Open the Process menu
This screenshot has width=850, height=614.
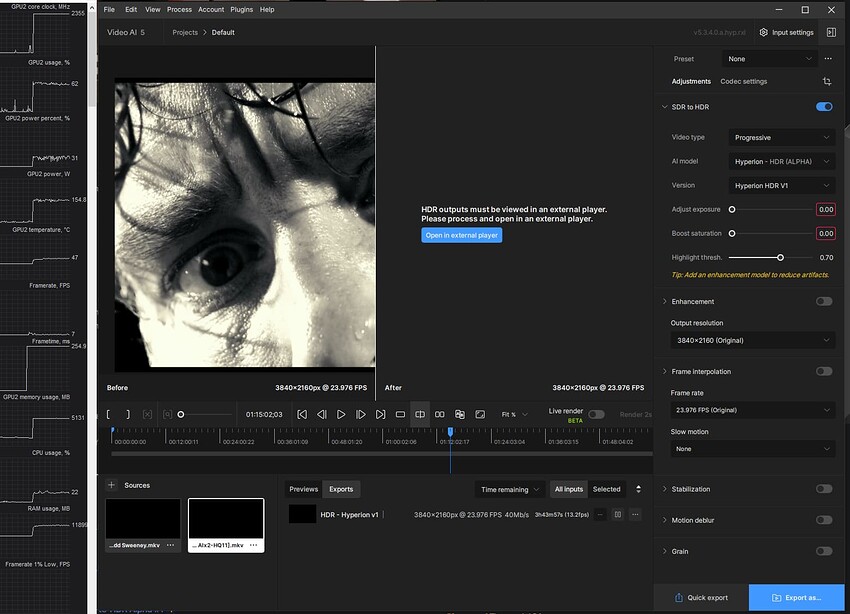click(179, 9)
